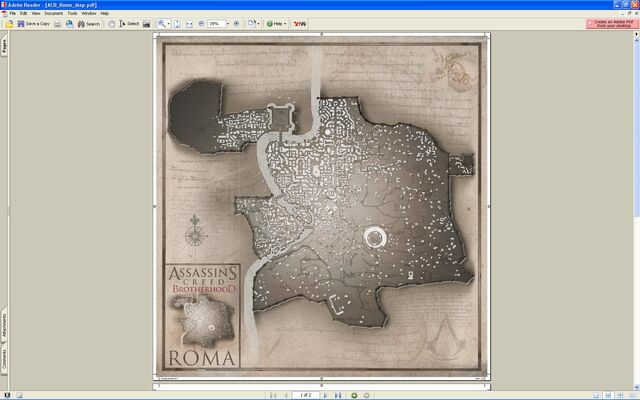Open the rotate view dropdown arrow
Image resolution: width=640 pixels, height=400 pixels.
[x=258, y=24]
